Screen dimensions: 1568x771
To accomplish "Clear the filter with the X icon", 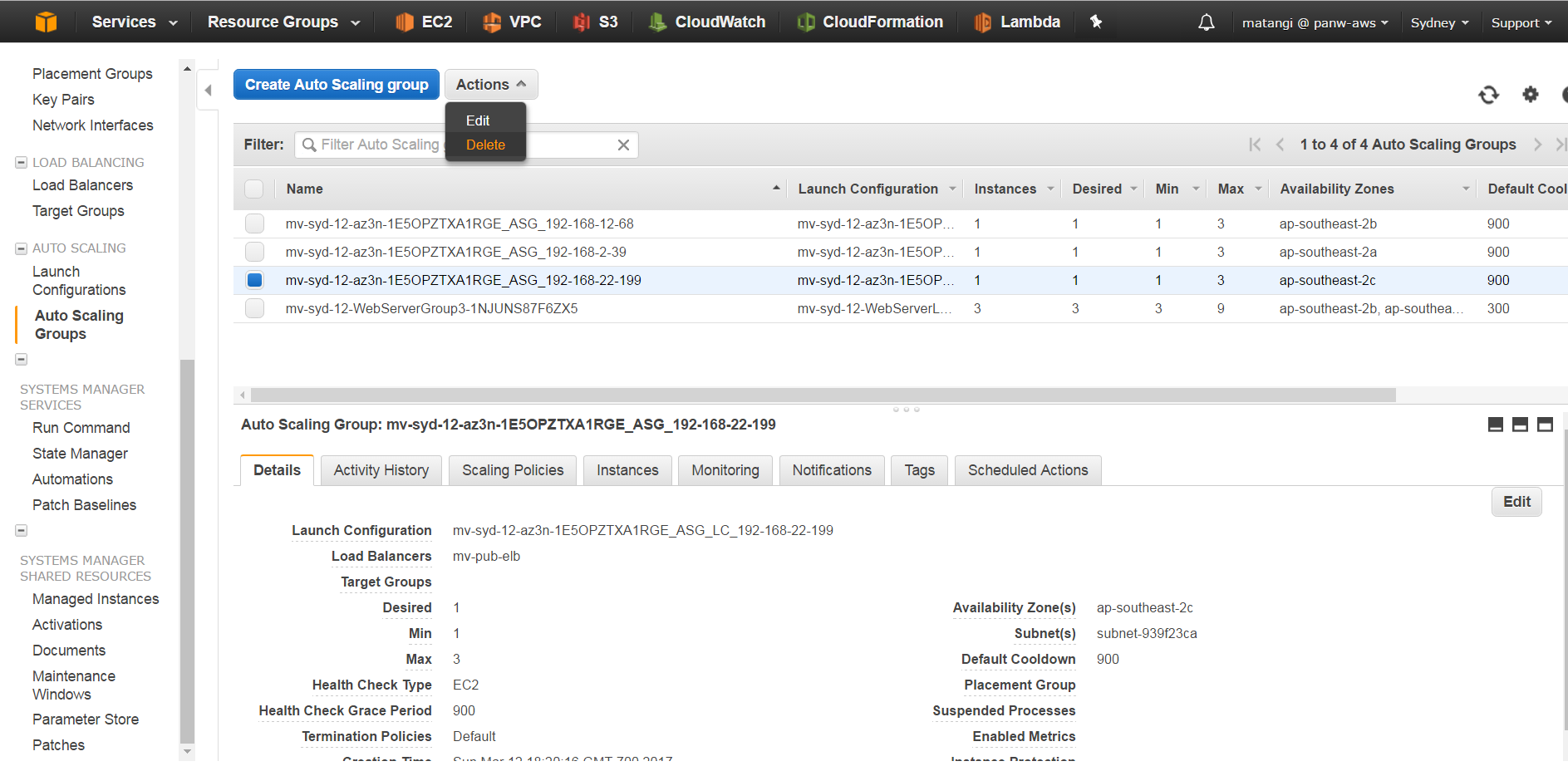I will [623, 145].
